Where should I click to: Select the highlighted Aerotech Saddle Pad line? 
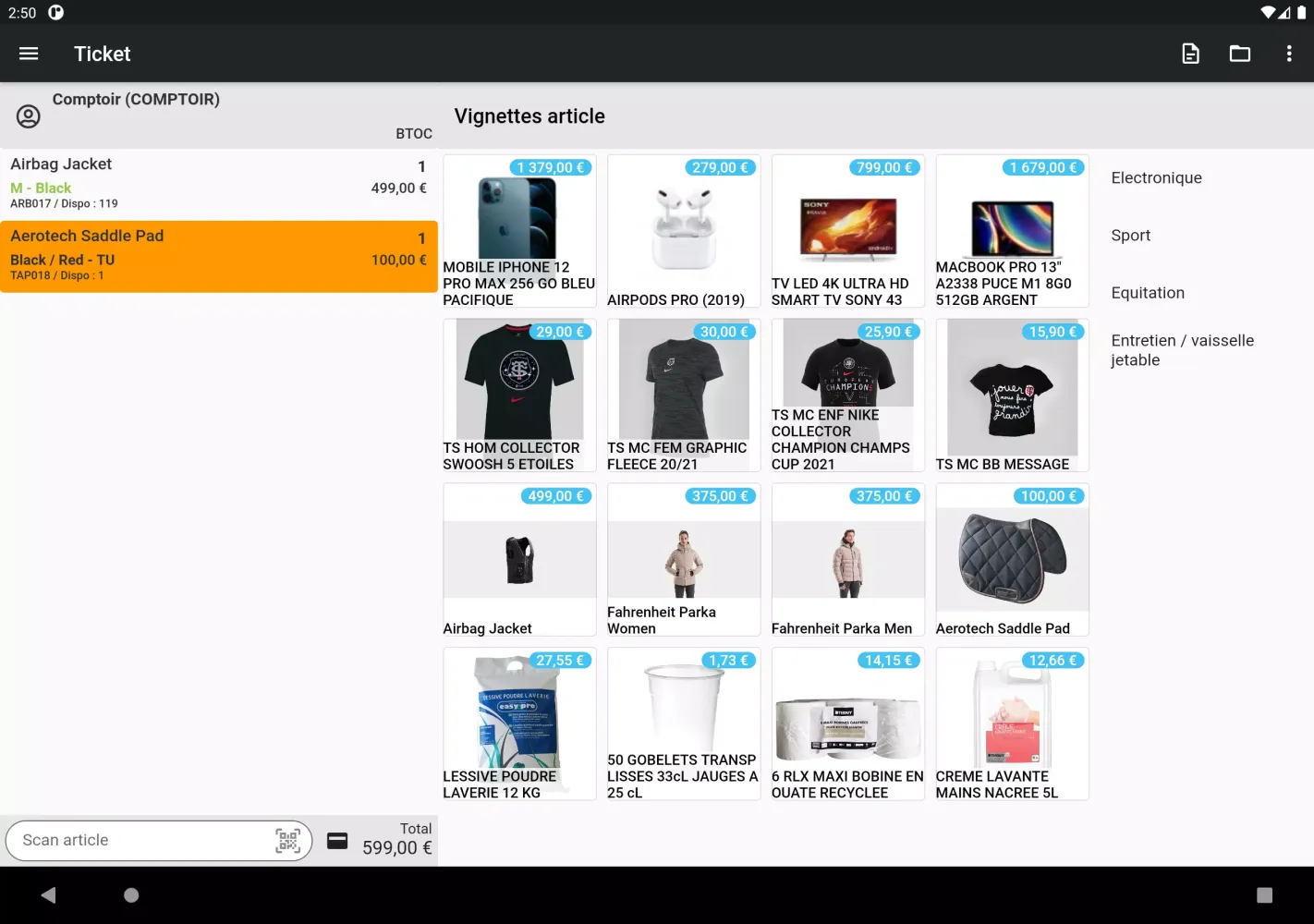pos(218,256)
